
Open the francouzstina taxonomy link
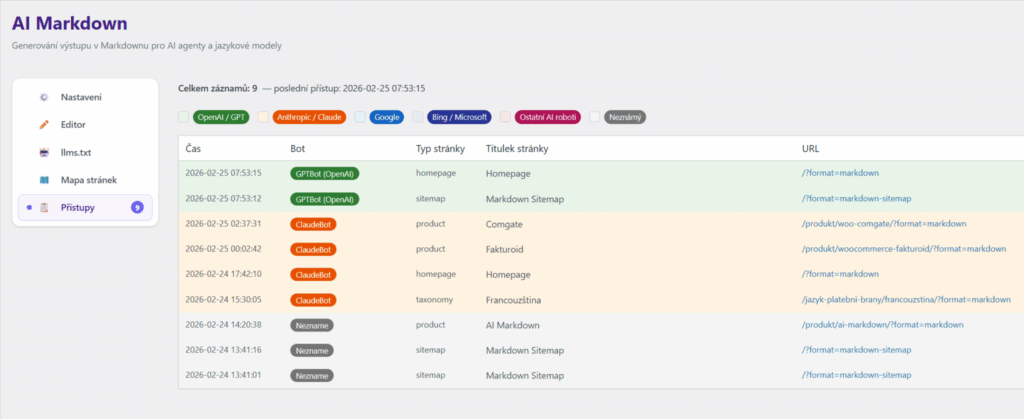pyautogui.click(x=906, y=300)
